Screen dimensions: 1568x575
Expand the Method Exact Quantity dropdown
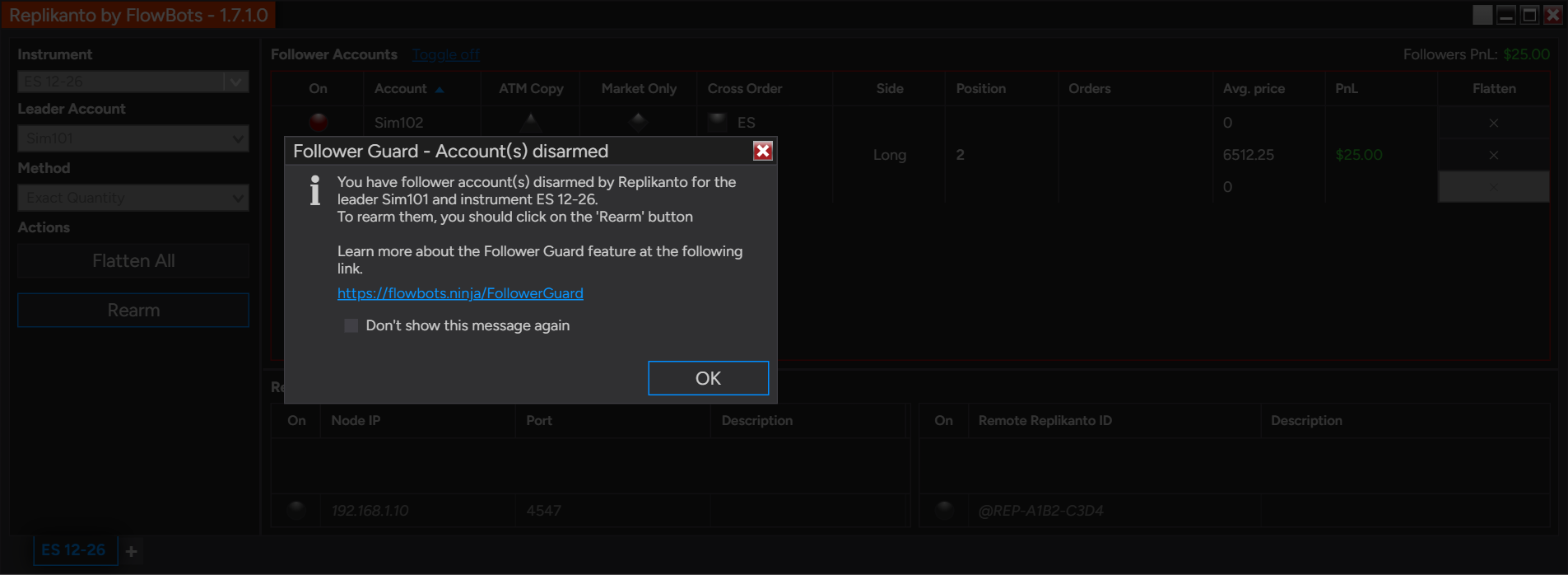[133, 198]
